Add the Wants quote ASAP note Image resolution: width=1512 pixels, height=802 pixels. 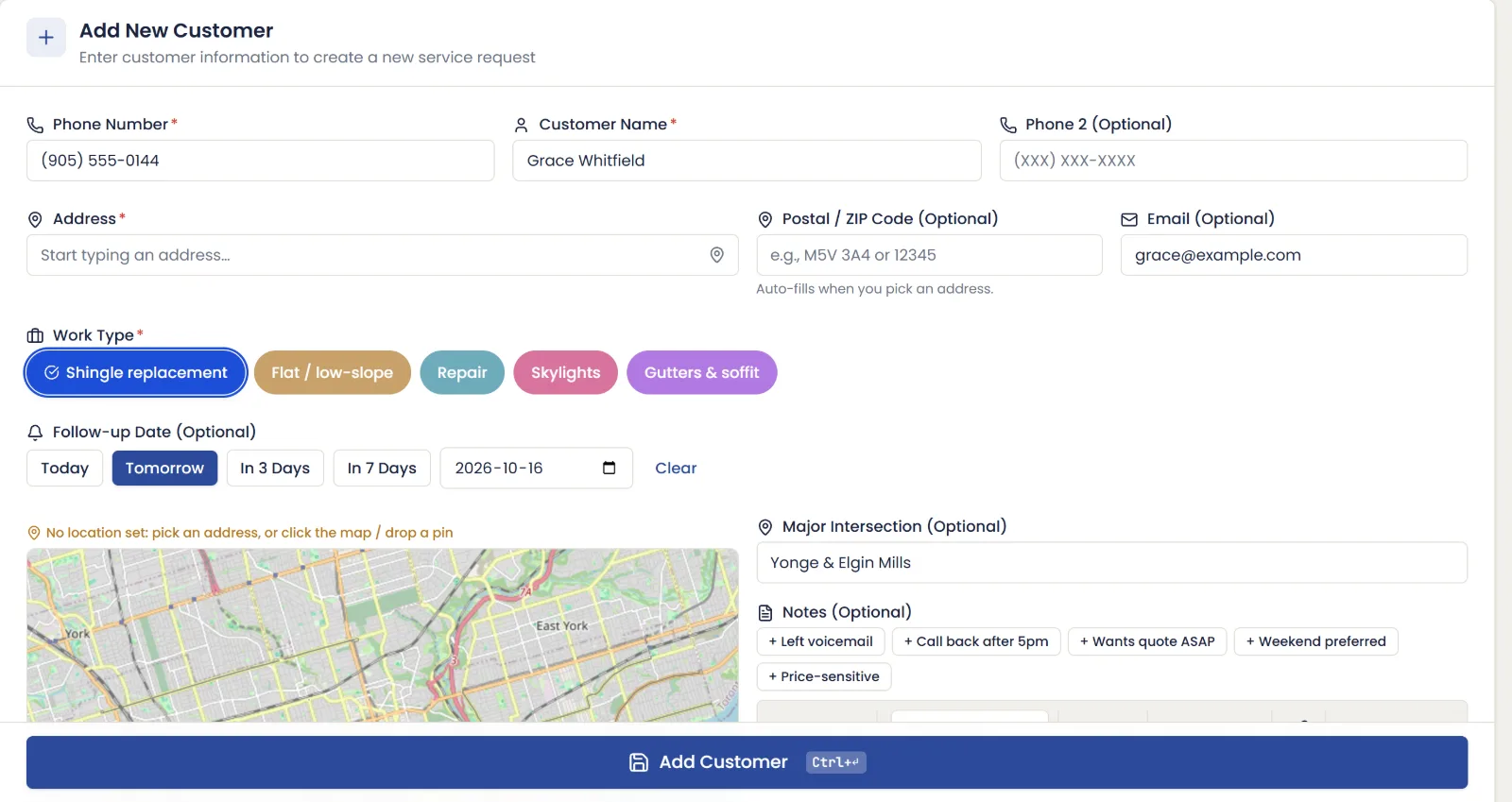click(x=1147, y=641)
